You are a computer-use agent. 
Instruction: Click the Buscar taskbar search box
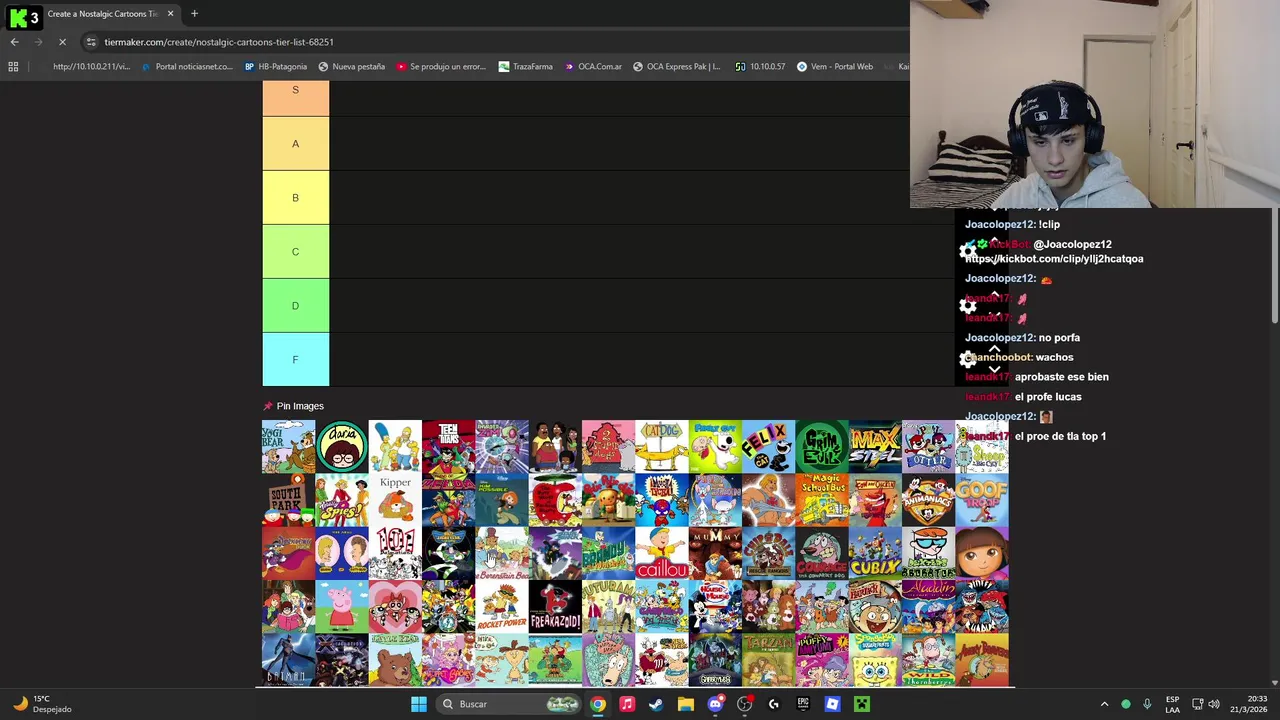coord(510,704)
